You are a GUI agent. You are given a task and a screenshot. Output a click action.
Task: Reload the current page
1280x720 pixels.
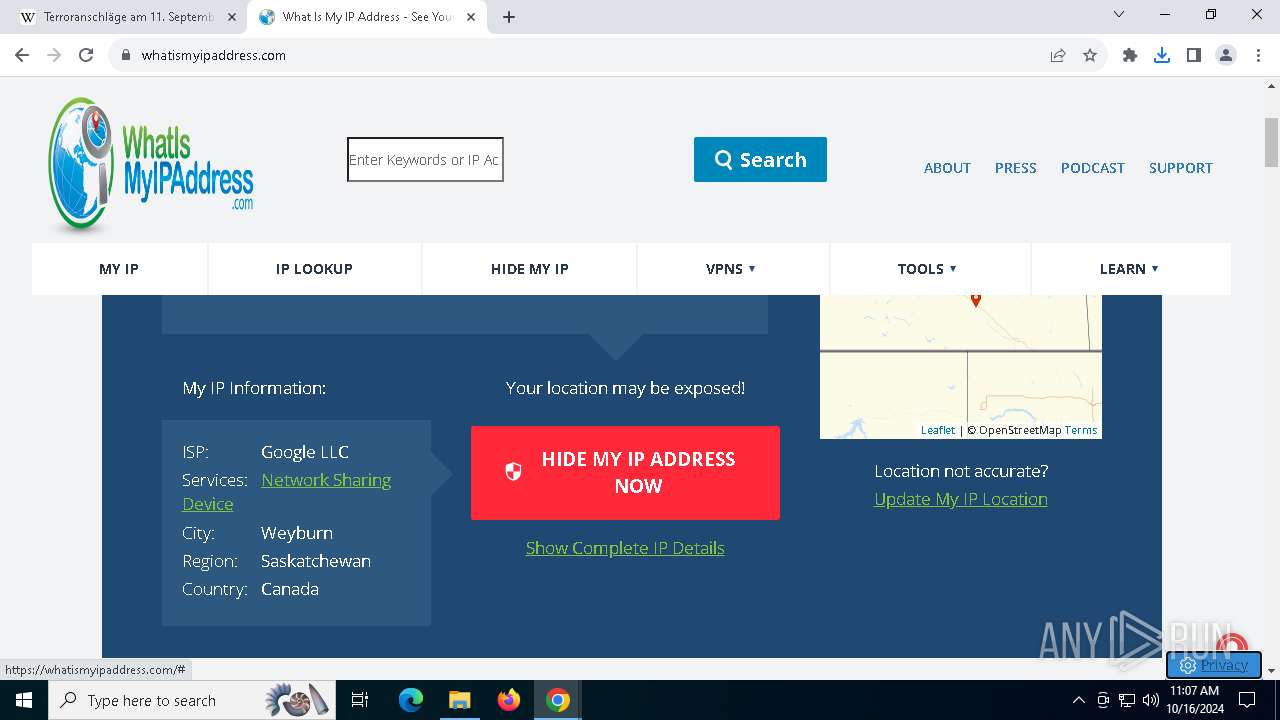(86, 55)
